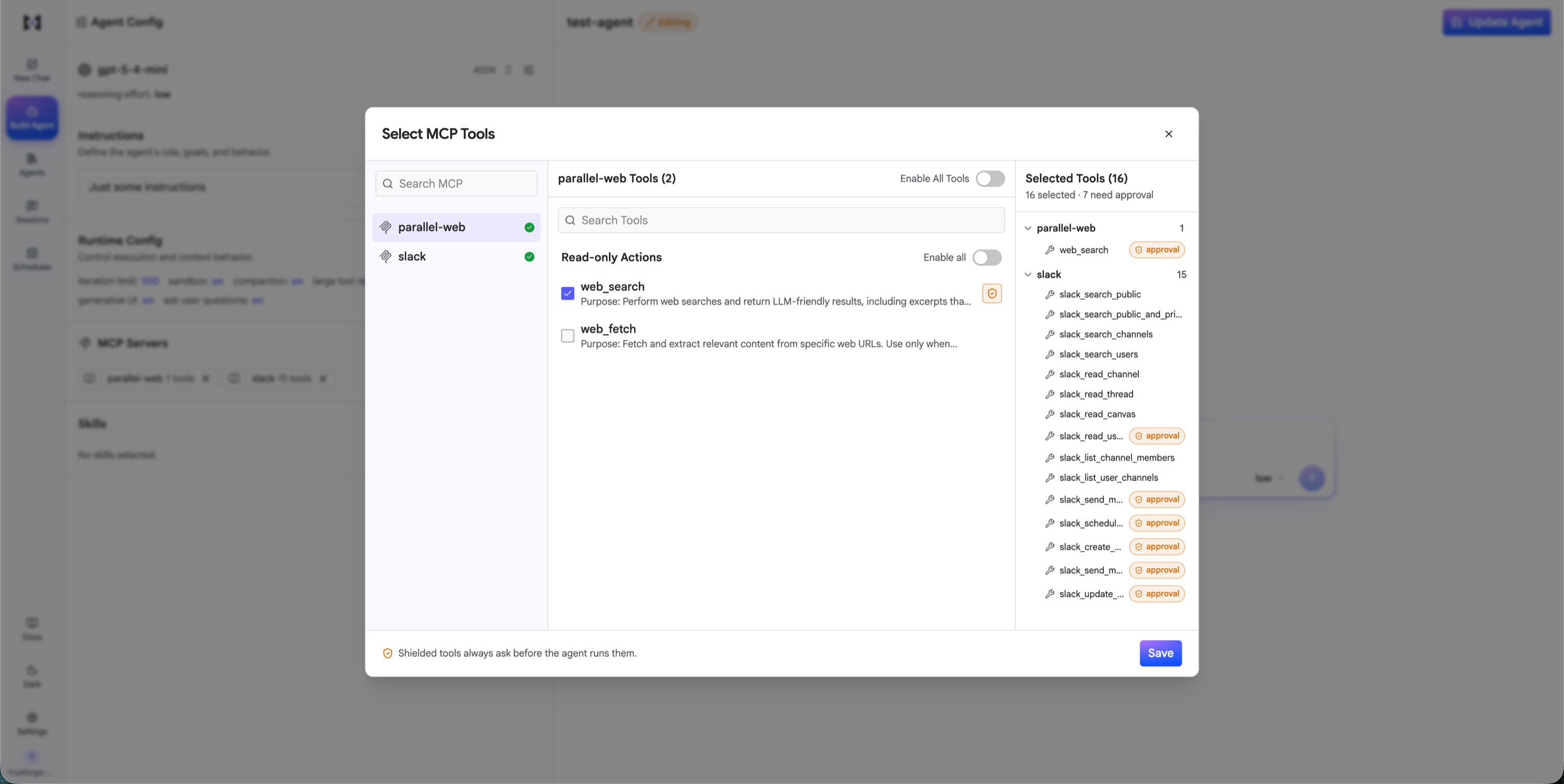Focus the Search Tools input field
The width and height of the screenshot is (1564, 784).
click(781, 220)
